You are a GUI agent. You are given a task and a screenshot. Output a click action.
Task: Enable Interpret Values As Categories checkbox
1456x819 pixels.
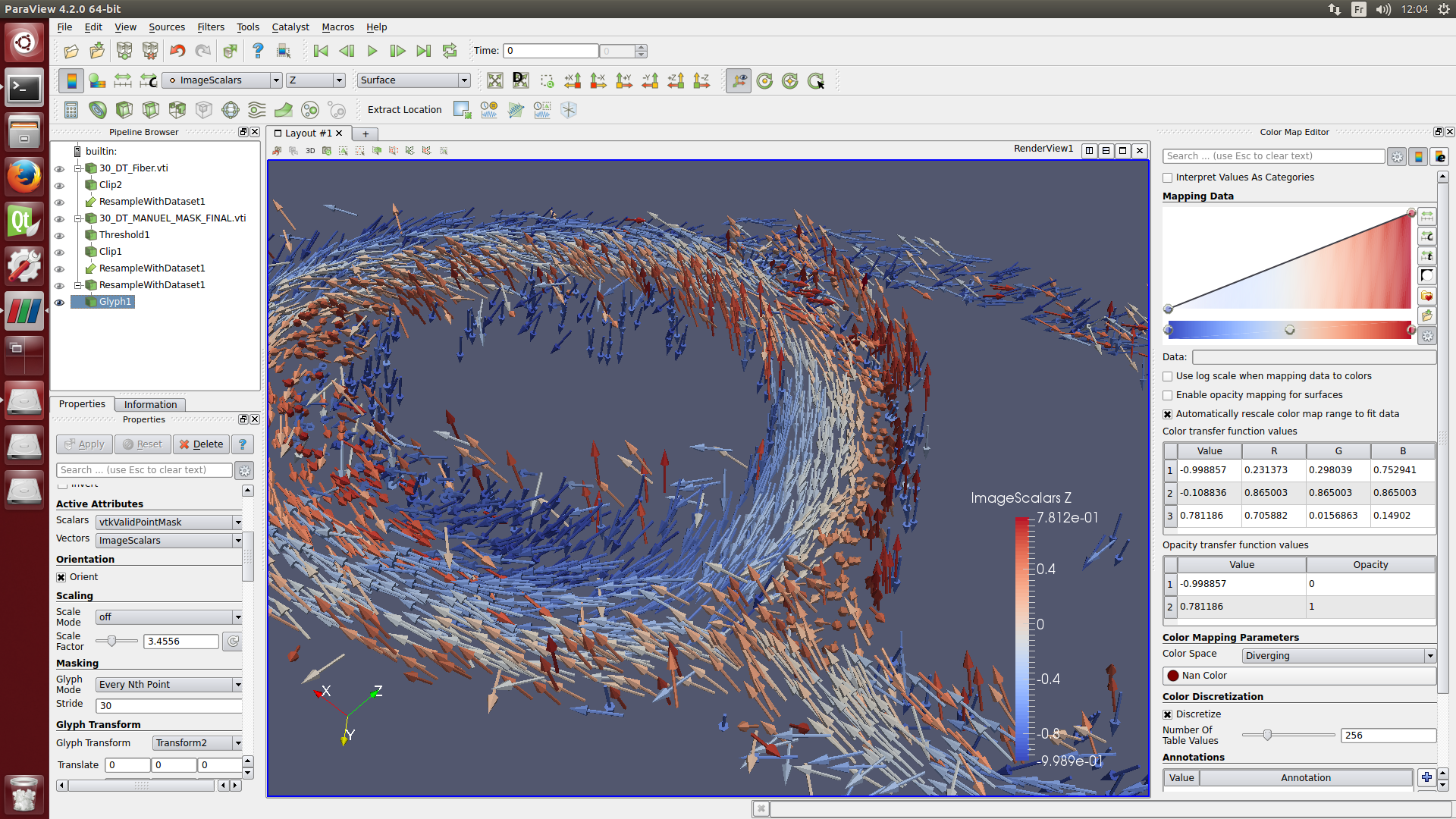pos(1168,177)
